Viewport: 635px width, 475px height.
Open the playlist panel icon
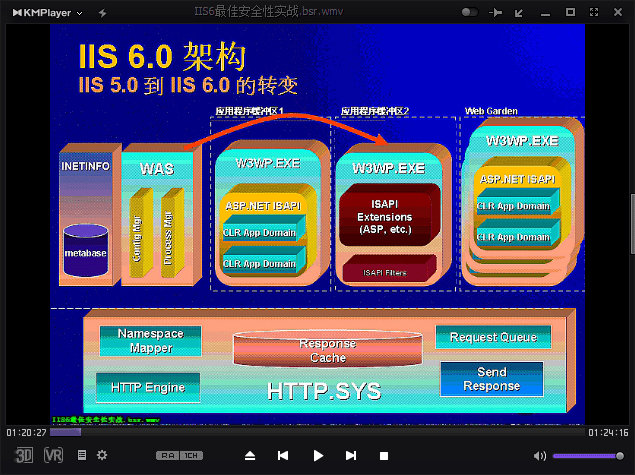pos(82,455)
